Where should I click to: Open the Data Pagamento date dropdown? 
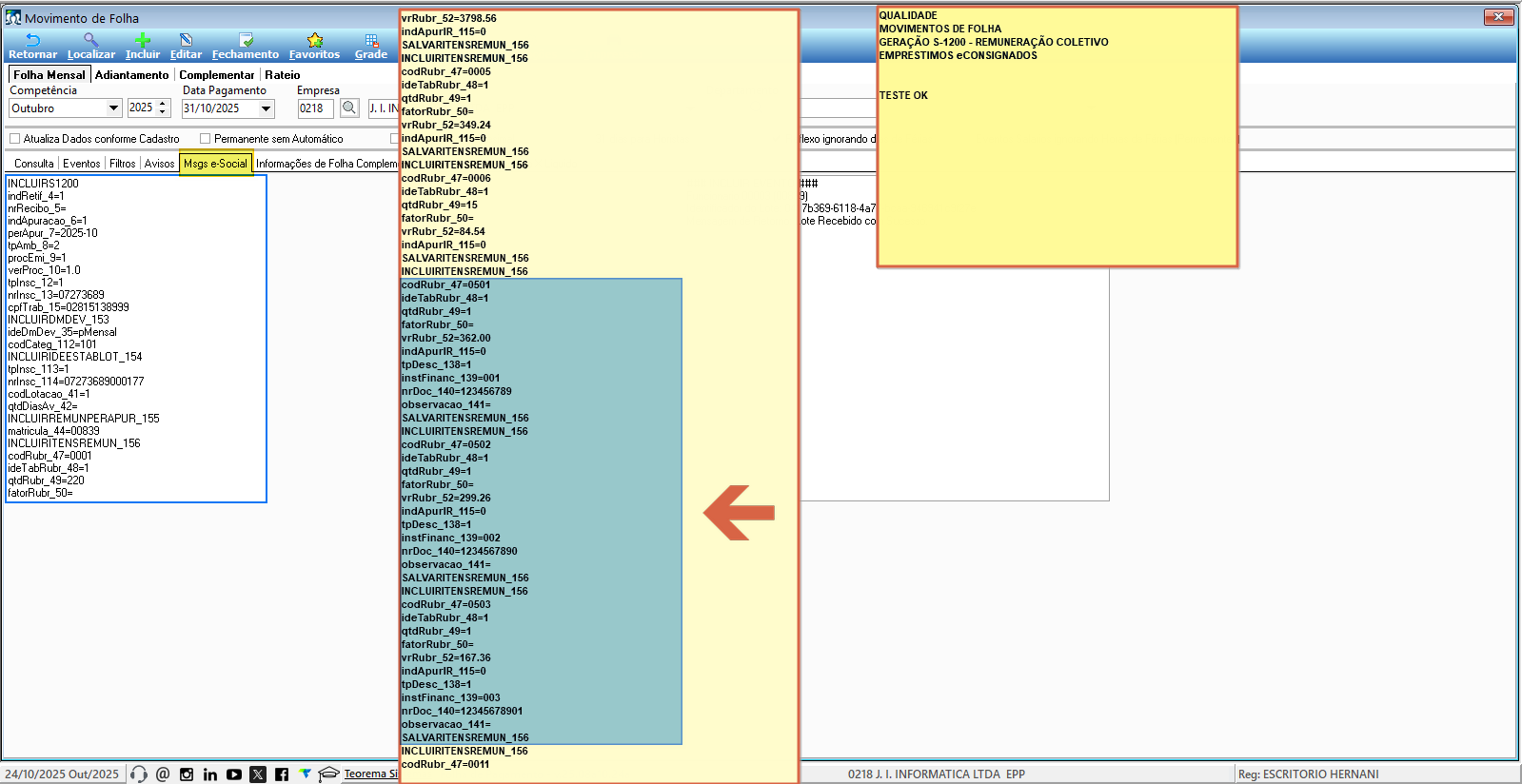266,108
